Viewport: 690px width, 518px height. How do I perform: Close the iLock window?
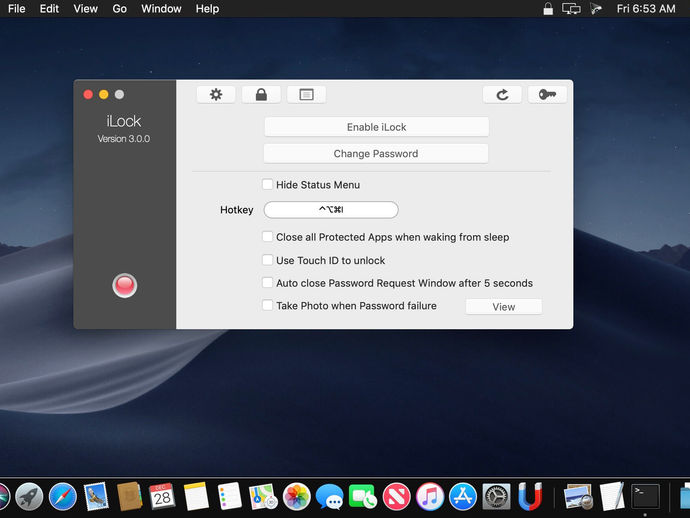coord(88,94)
